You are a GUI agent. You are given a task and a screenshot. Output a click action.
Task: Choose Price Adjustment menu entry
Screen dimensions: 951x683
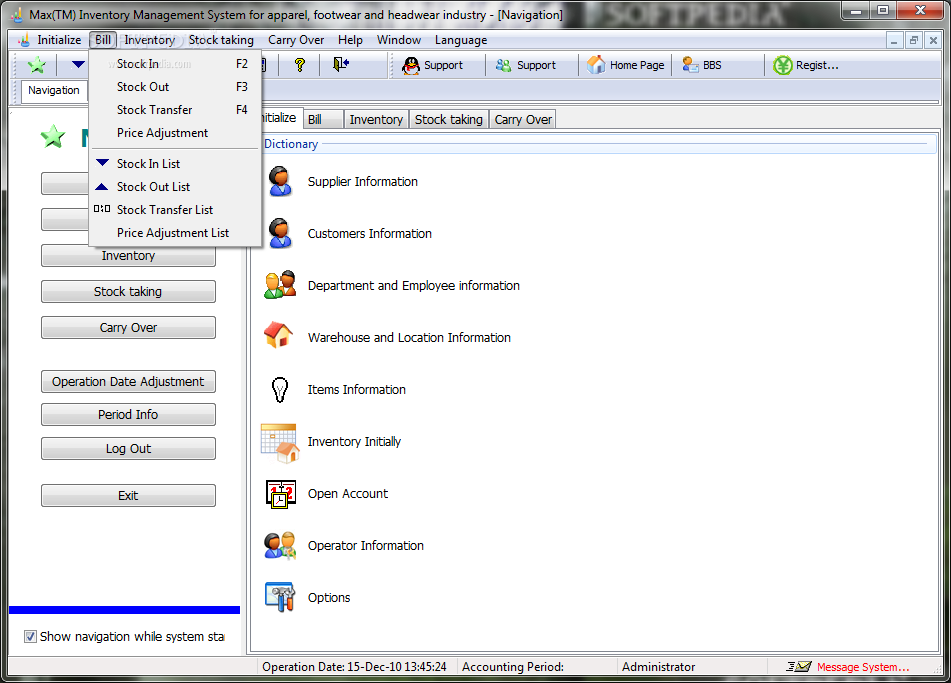[175, 133]
